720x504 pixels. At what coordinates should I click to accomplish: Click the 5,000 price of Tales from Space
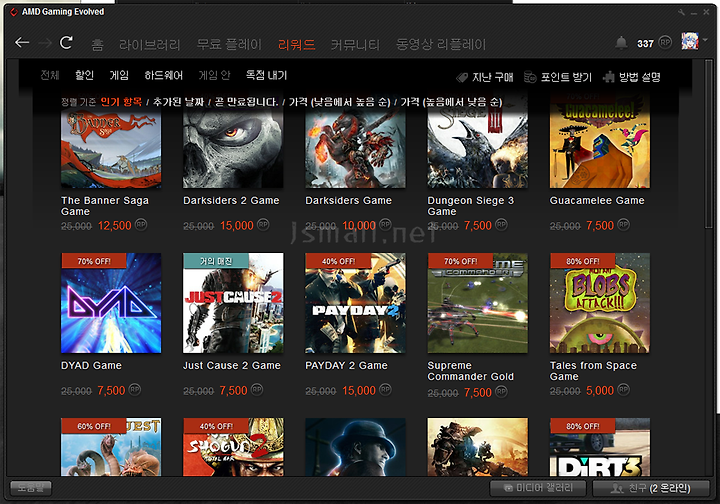point(600,391)
